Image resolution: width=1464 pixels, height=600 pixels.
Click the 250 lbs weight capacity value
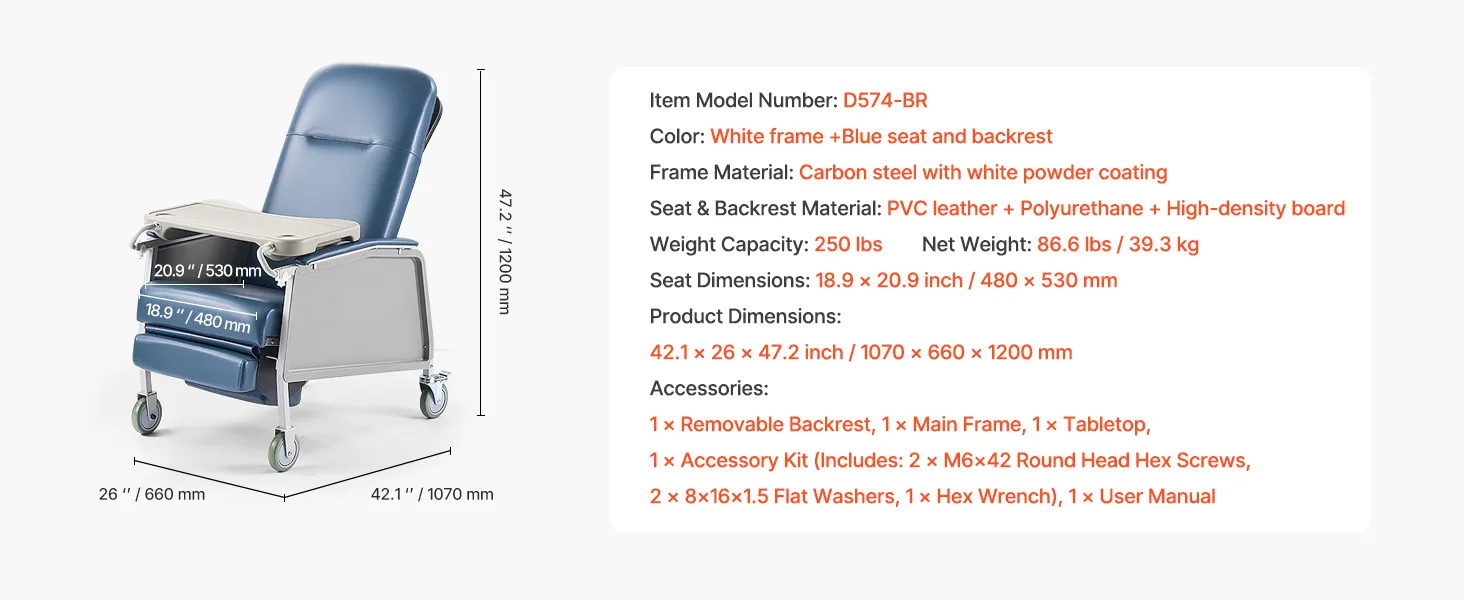848,244
